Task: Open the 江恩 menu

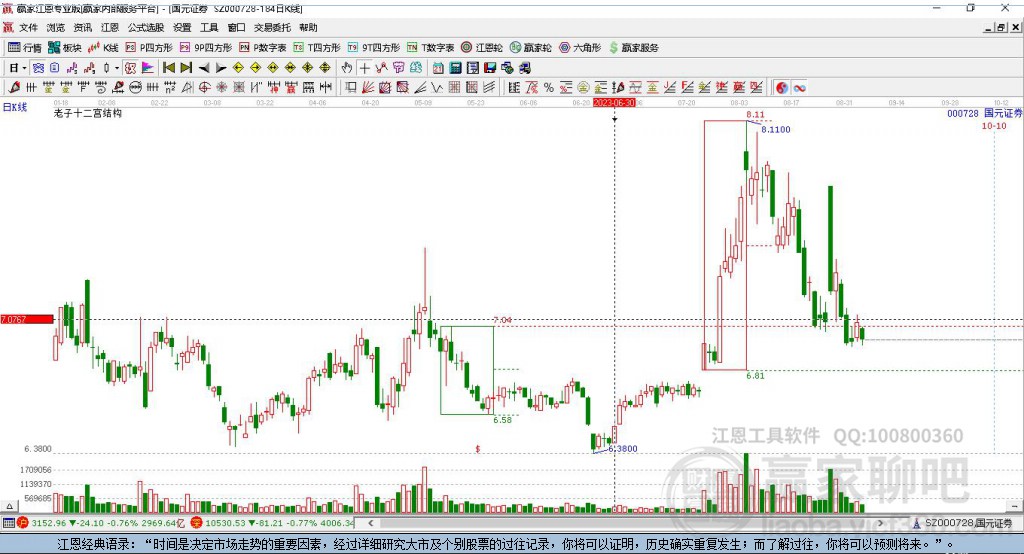Action: click(x=109, y=28)
